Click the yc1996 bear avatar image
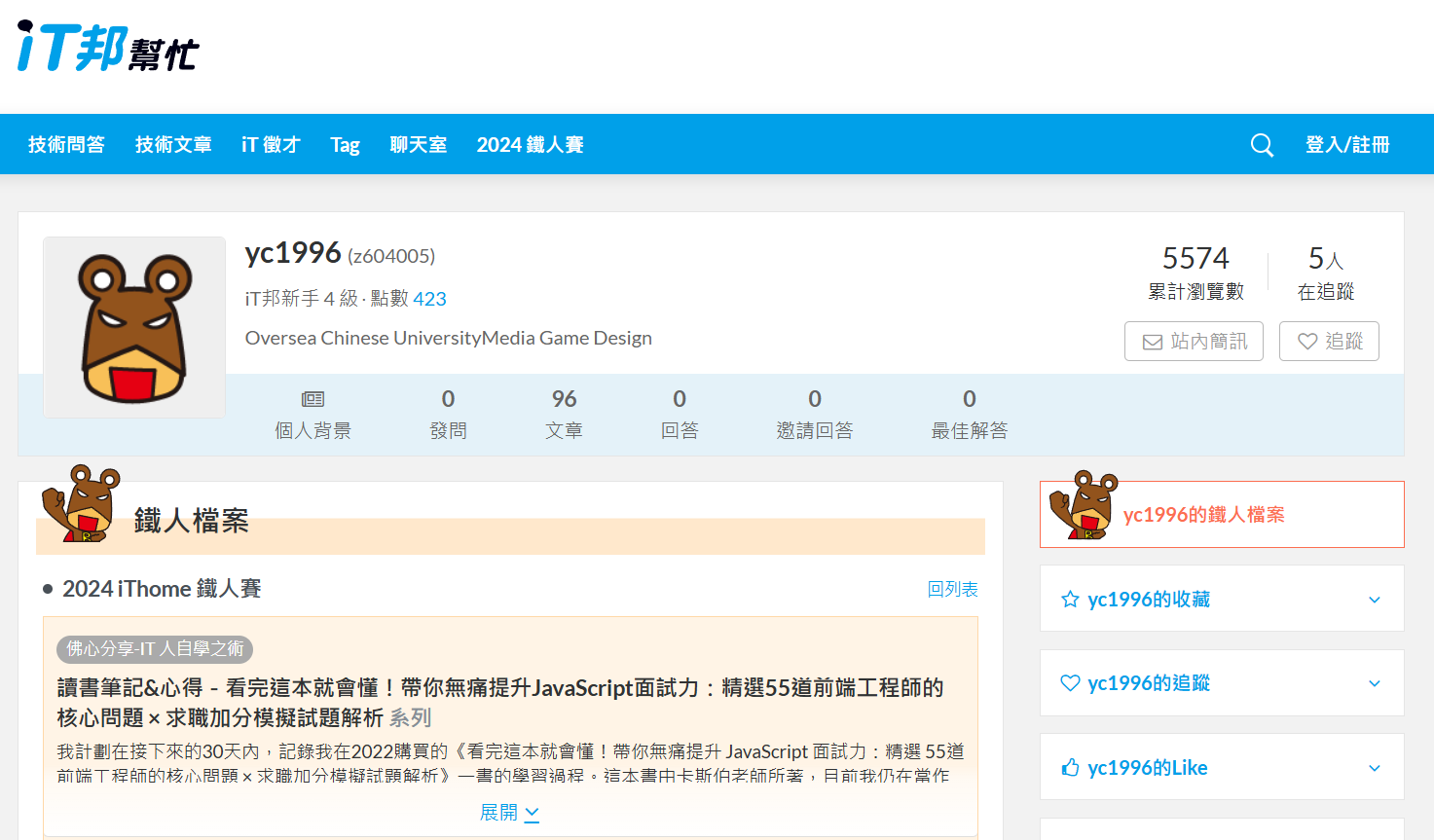Image resolution: width=1434 pixels, height=840 pixels. pos(134,327)
